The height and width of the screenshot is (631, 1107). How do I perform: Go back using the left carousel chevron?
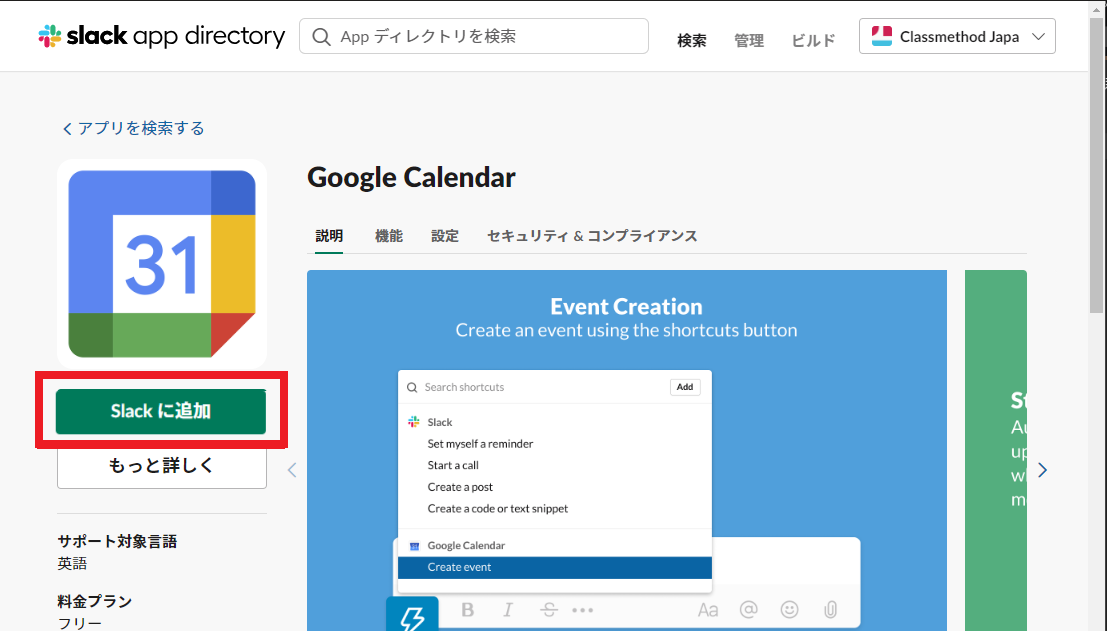pyautogui.click(x=291, y=470)
